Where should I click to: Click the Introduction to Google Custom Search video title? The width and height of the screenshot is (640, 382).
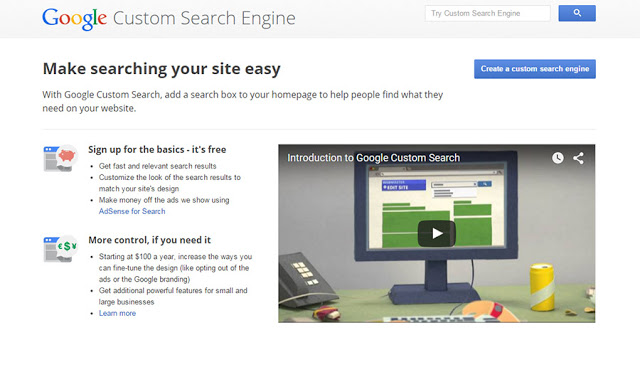coord(373,158)
